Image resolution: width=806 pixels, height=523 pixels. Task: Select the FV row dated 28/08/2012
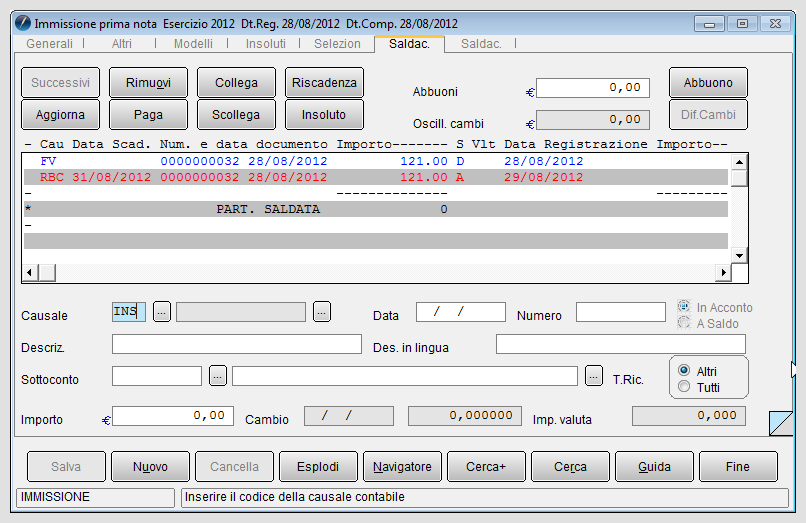[376, 161]
